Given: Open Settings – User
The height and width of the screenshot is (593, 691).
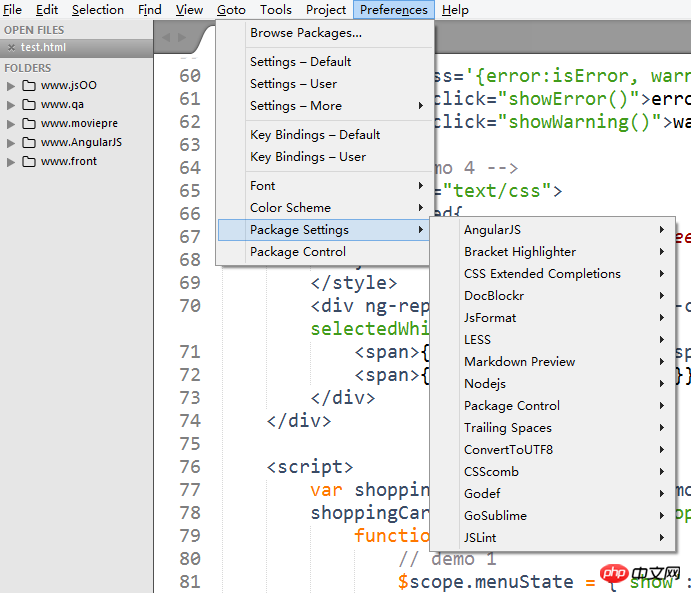Looking at the screenshot, I should point(323,84).
